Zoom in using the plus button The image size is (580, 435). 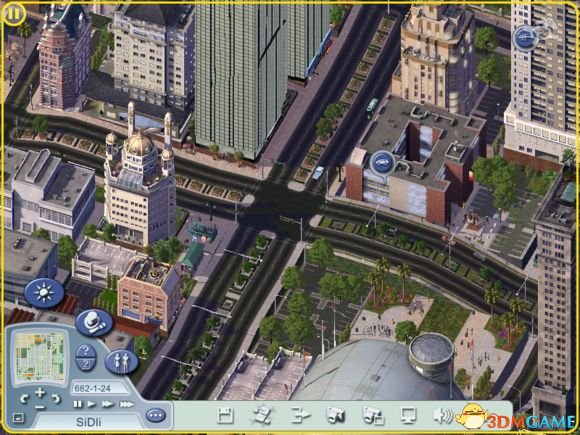40,392
